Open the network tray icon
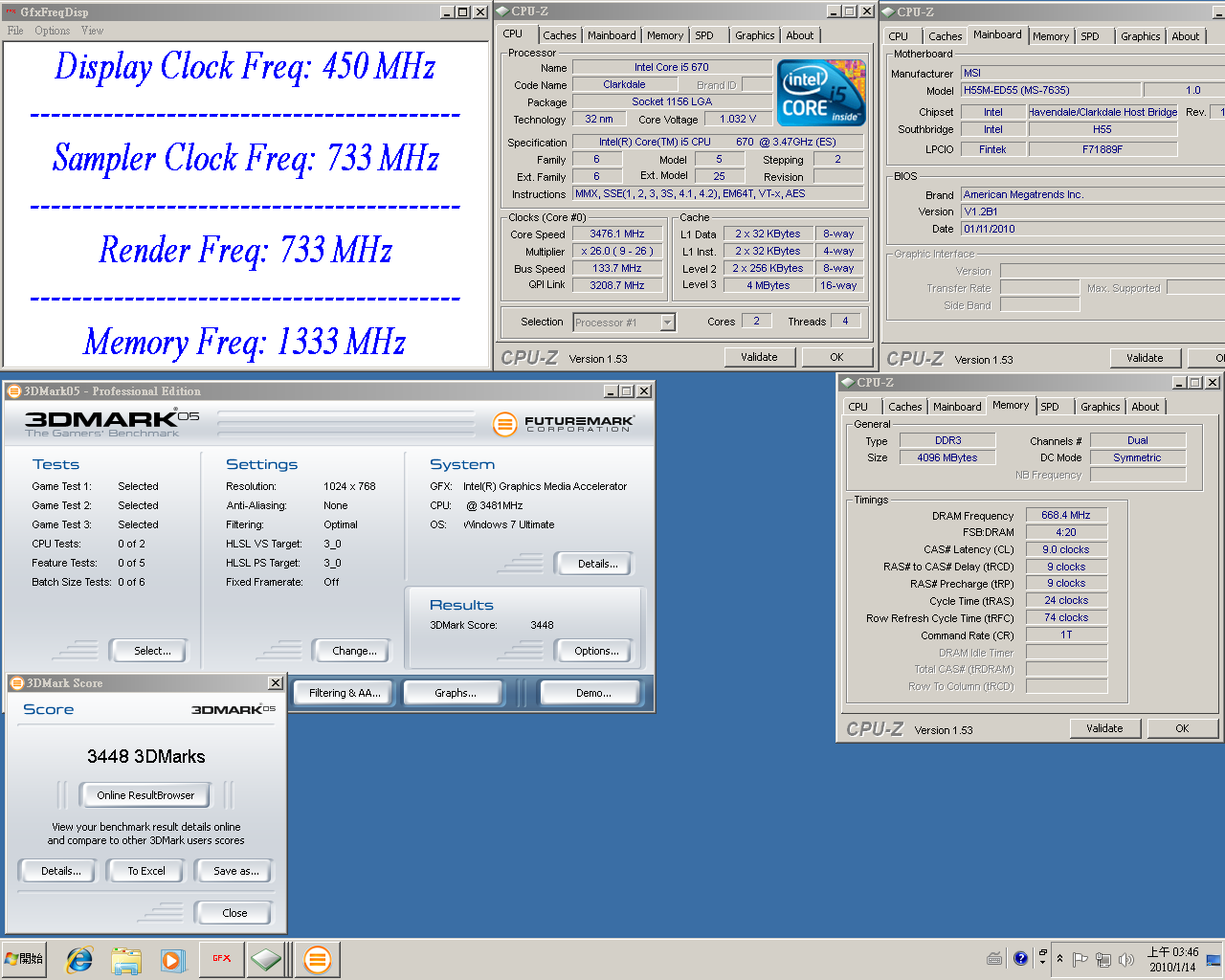This screenshot has width=1225, height=980. point(1102,959)
